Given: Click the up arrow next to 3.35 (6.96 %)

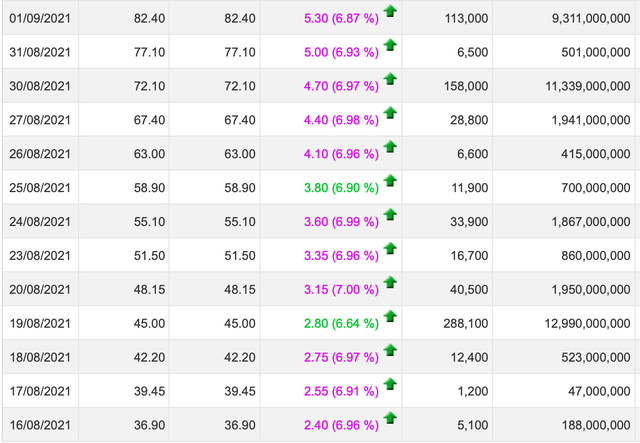Looking at the screenshot, I should pyautogui.click(x=390, y=249).
